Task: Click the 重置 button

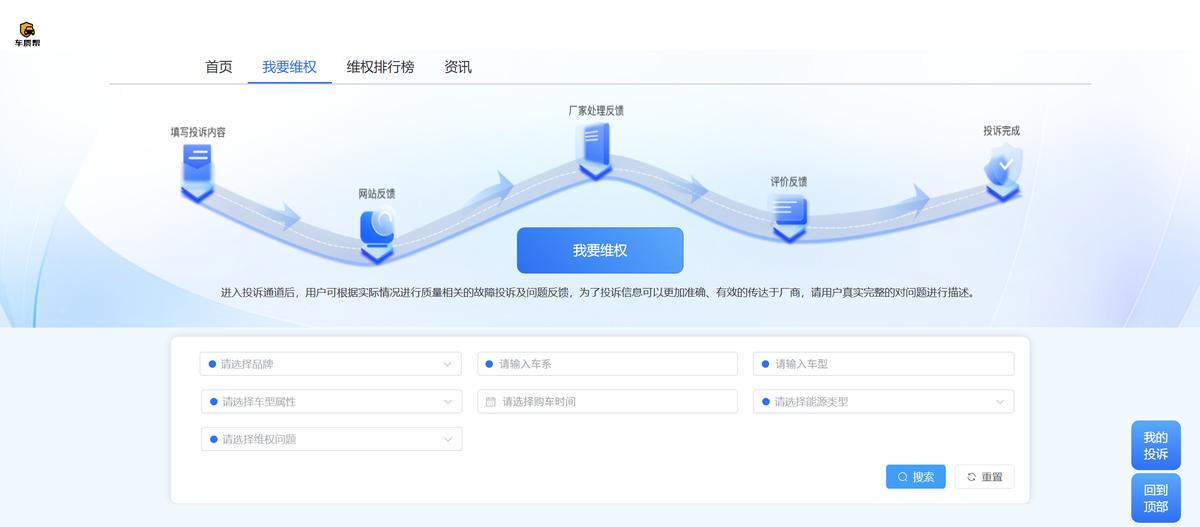Action: click(984, 477)
